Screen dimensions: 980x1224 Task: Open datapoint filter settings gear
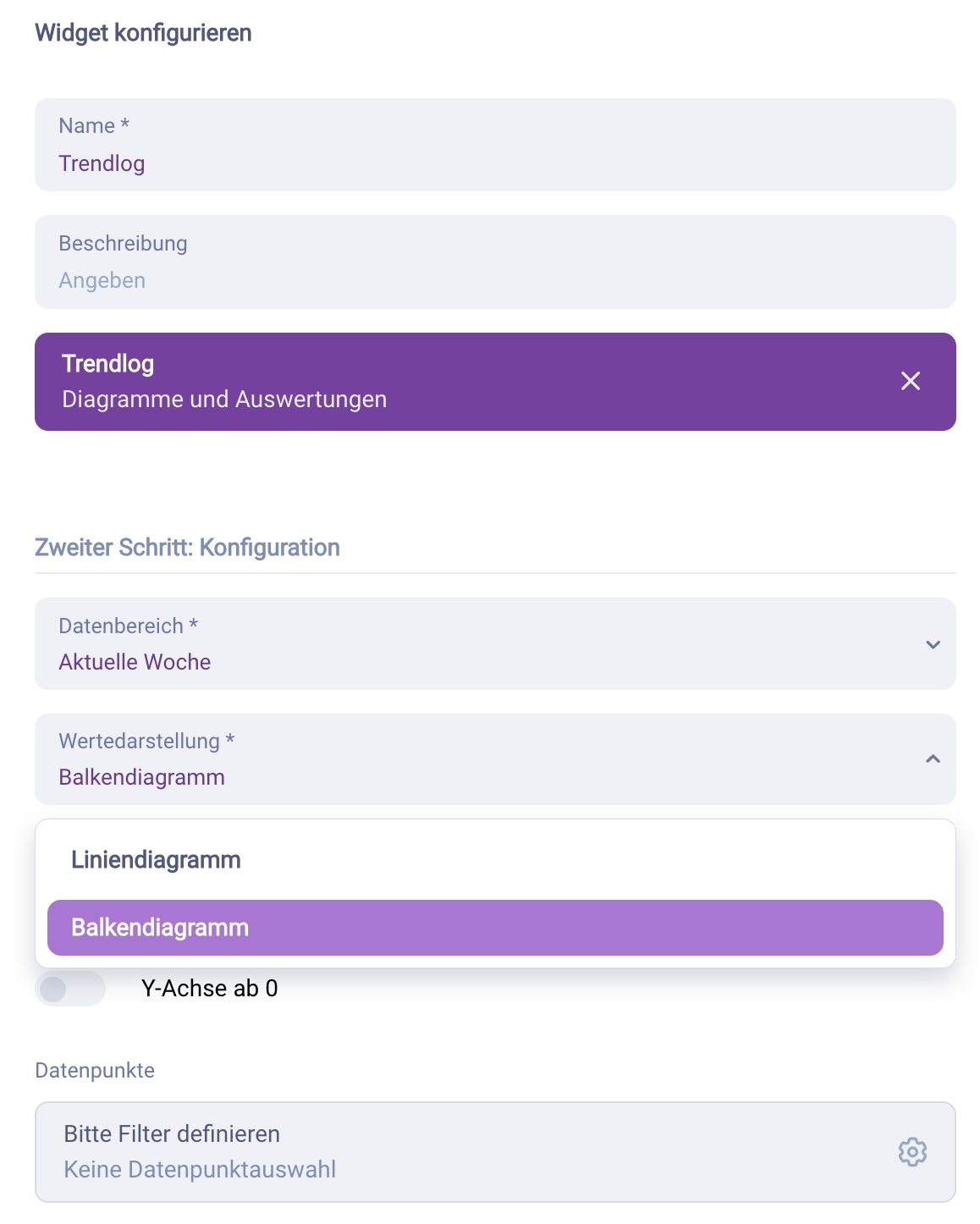pyautogui.click(x=912, y=1152)
